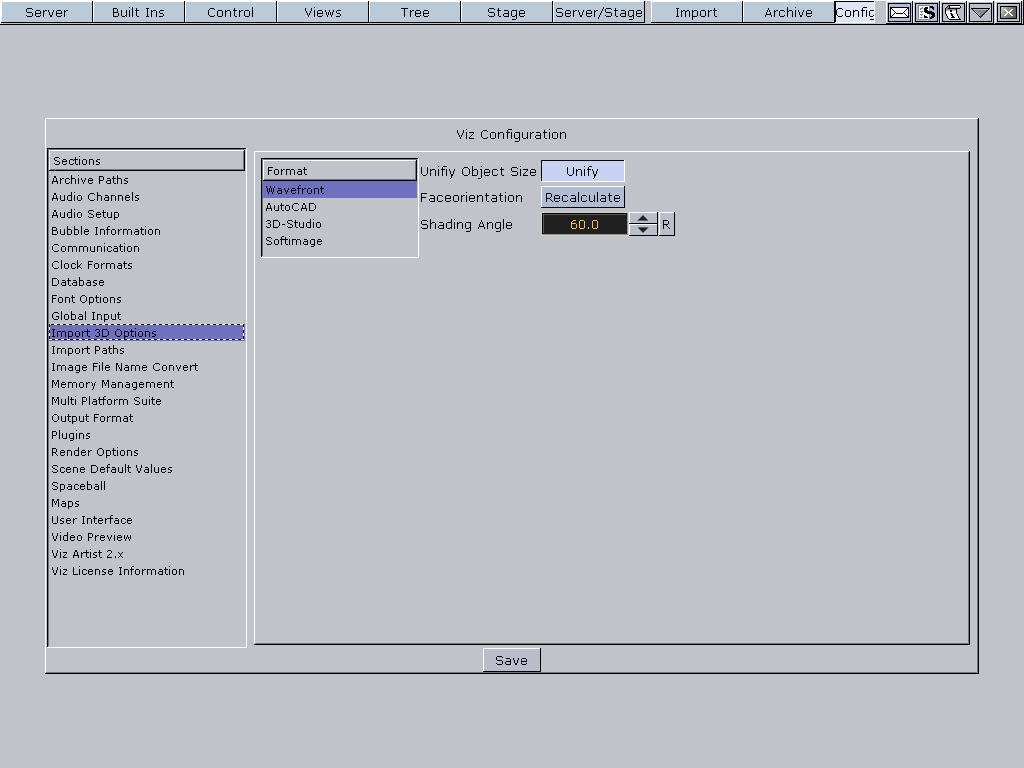The width and height of the screenshot is (1024, 768).
Task: Open the Render Options section
Action: [94, 452]
